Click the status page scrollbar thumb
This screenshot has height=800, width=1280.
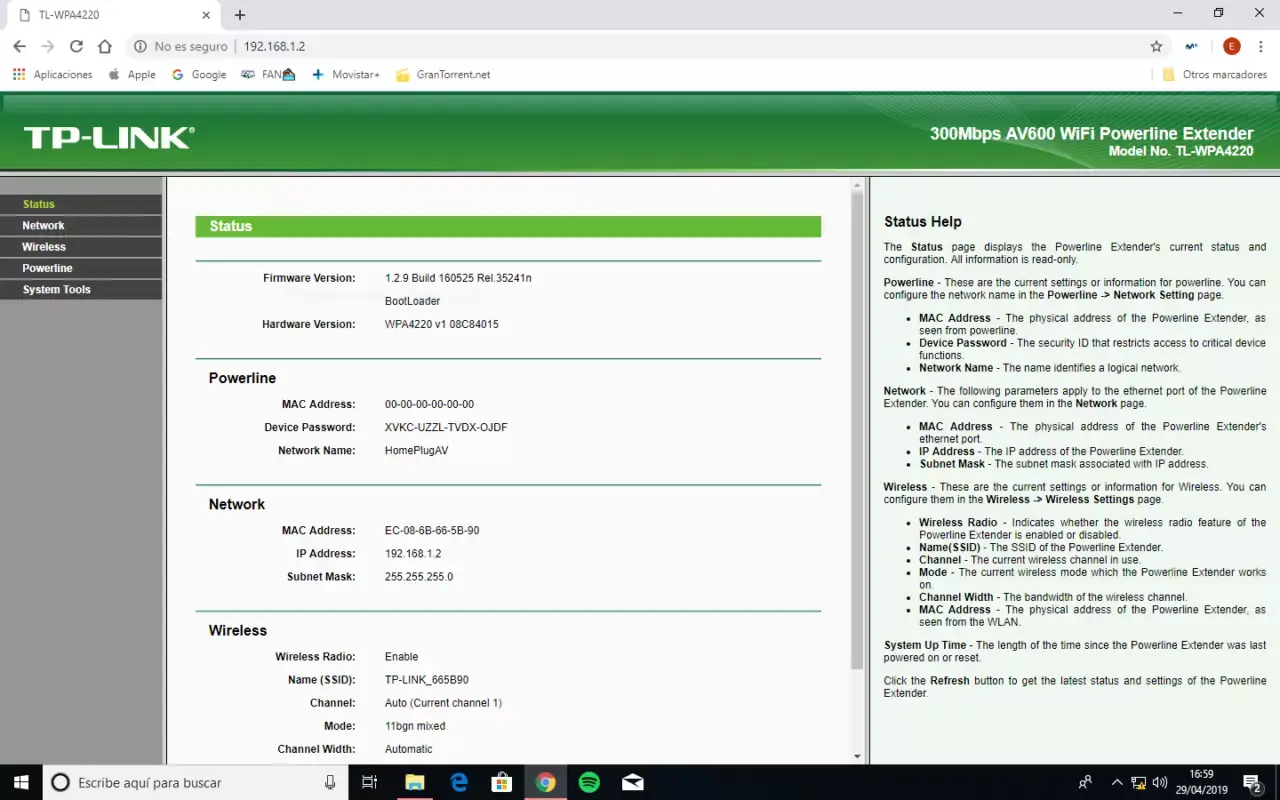click(856, 430)
